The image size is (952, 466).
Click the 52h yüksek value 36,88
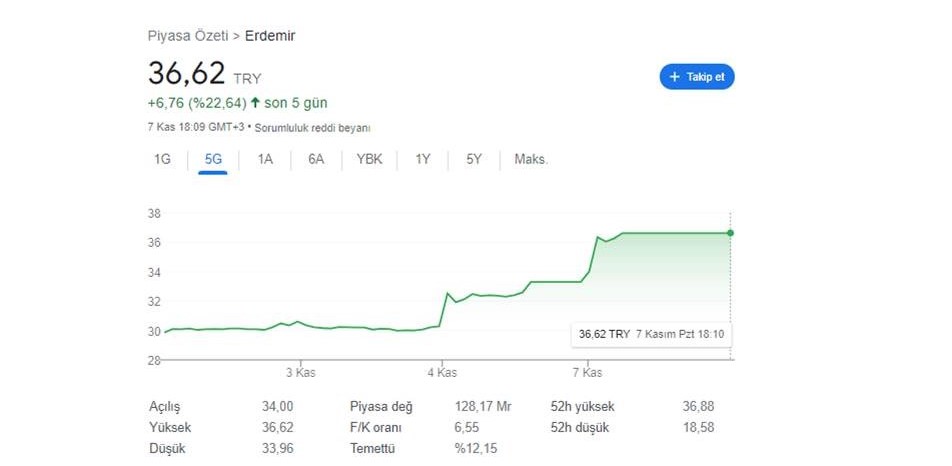698,407
